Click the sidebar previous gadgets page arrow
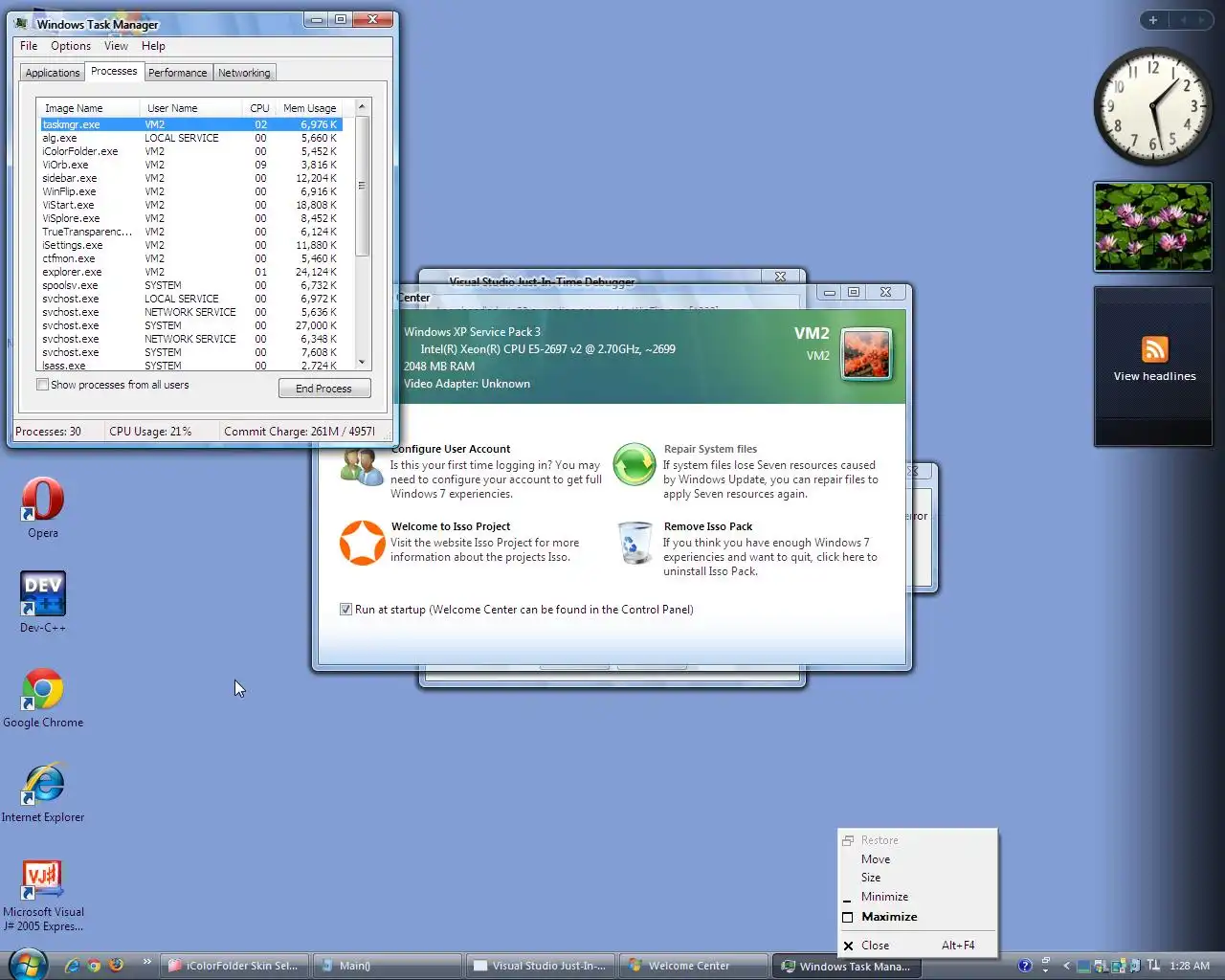1225x980 pixels. 1182,20
